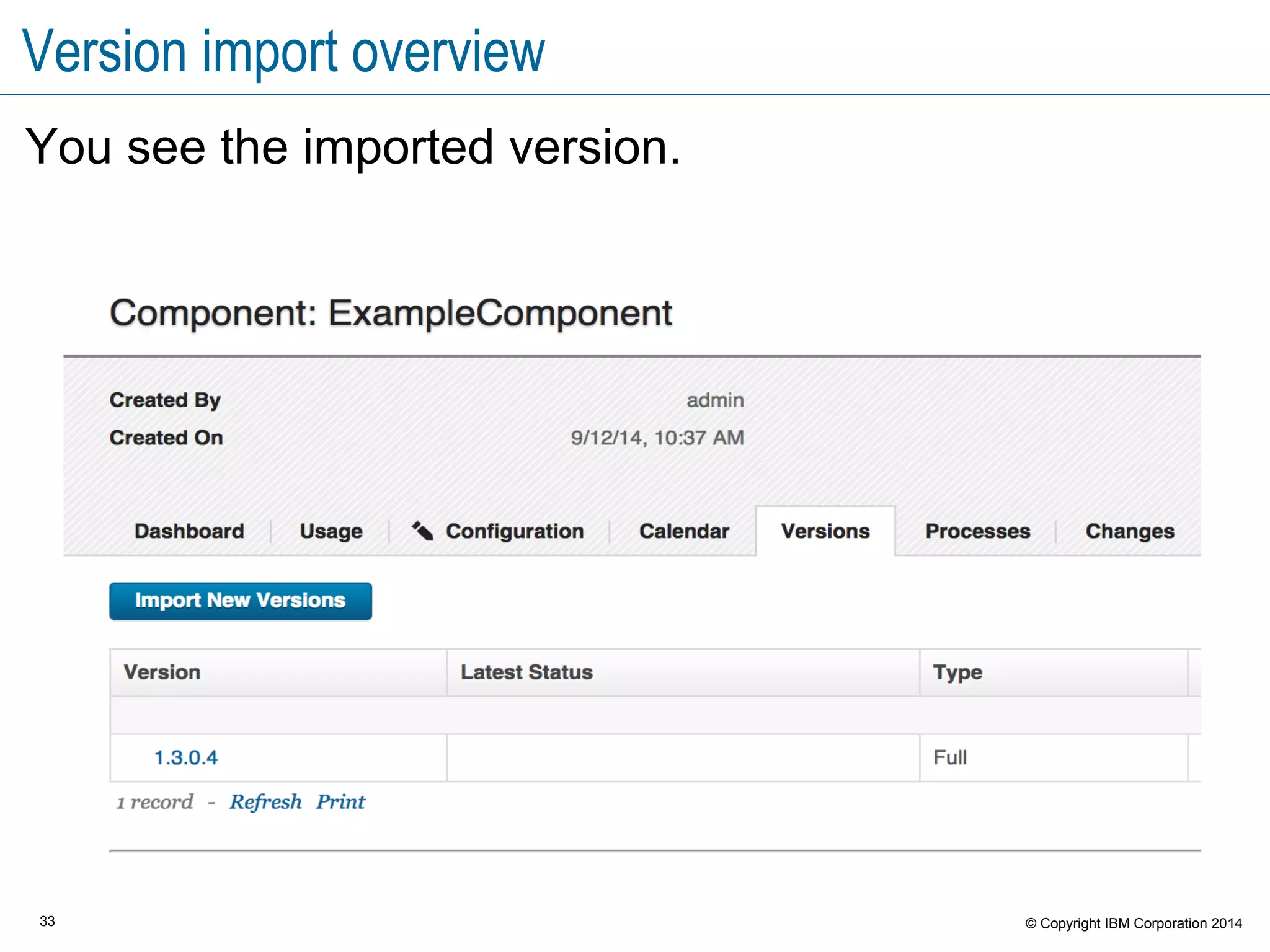Click the '9/12/14, 10:37 AM' date value
The image size is (1270, 952).
(x=657, y=438)
